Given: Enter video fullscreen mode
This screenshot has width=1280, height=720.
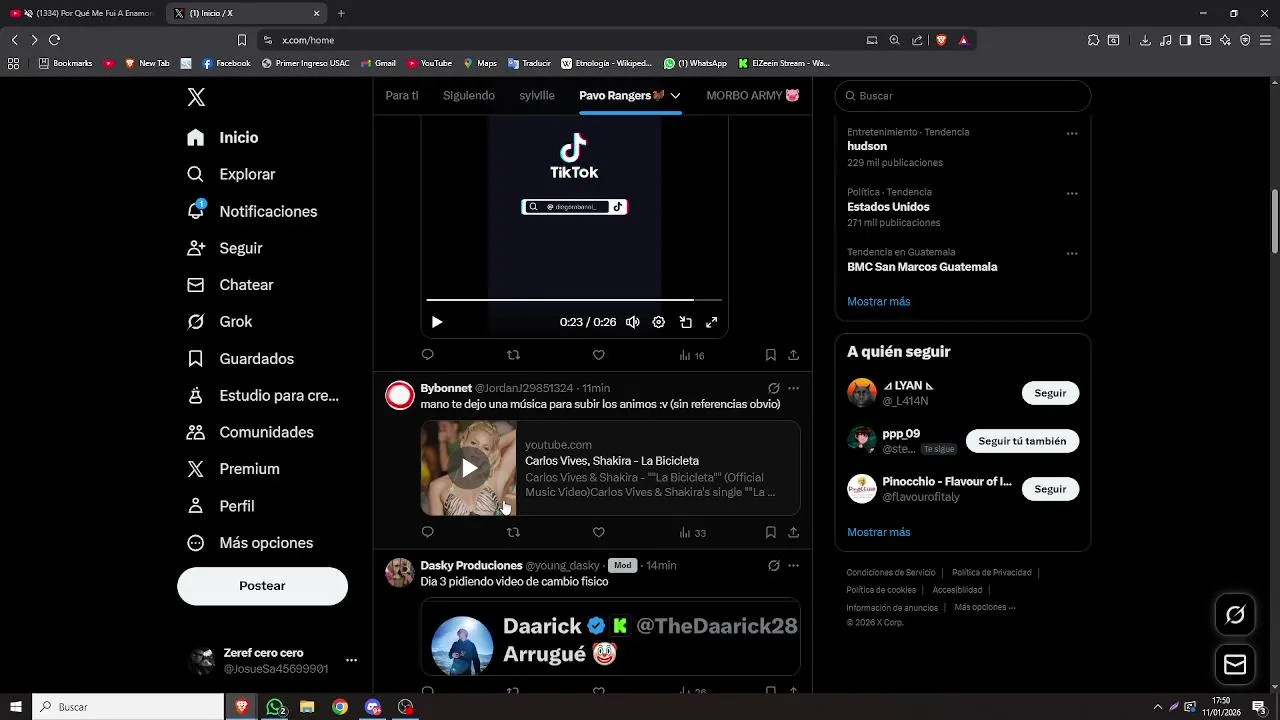Looking at the screenshot, I should coord(712,322).
